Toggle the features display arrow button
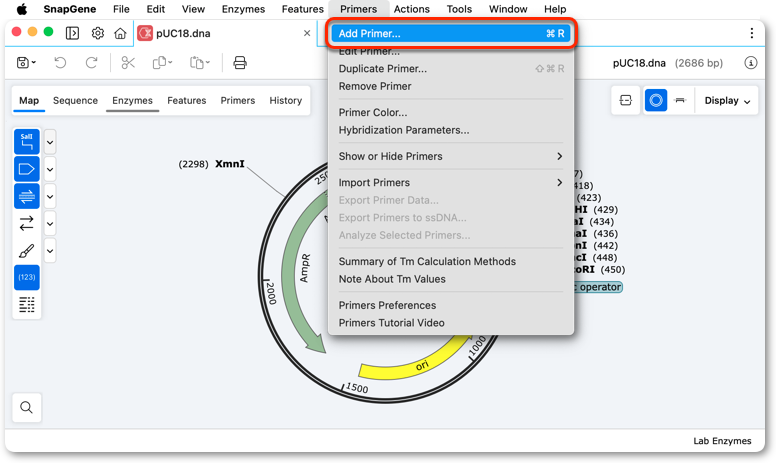Screen dimensions: 776x463 point(27,169)
